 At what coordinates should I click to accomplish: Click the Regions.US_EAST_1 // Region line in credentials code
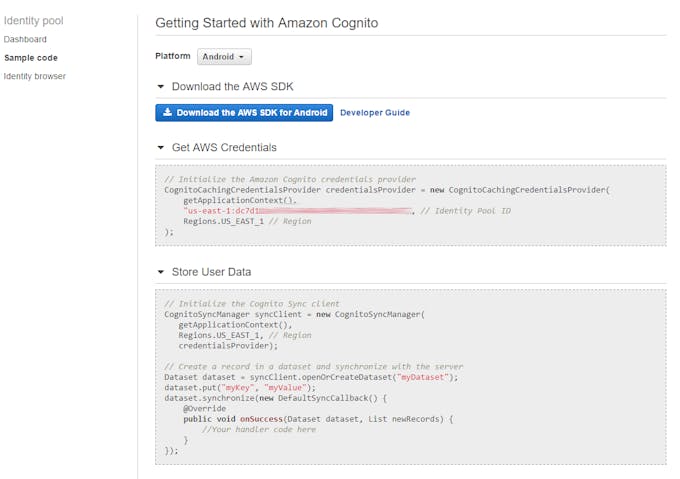click(x=247, y=222)
